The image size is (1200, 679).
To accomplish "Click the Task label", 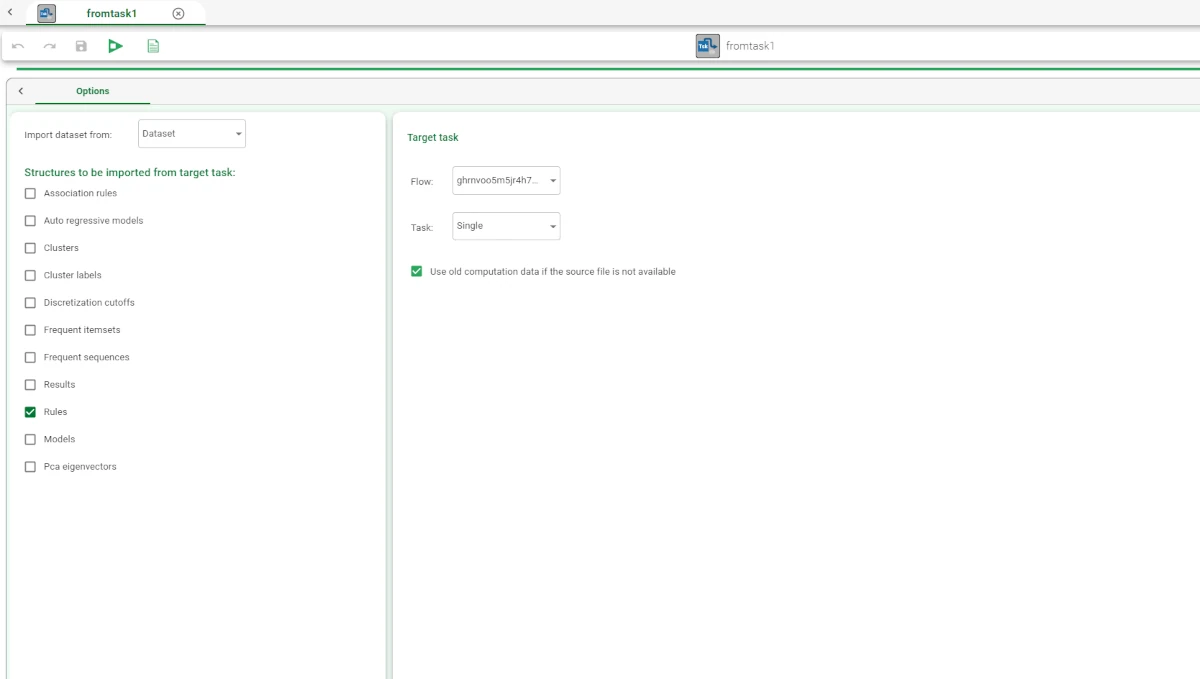I will [x=422, y=228].
